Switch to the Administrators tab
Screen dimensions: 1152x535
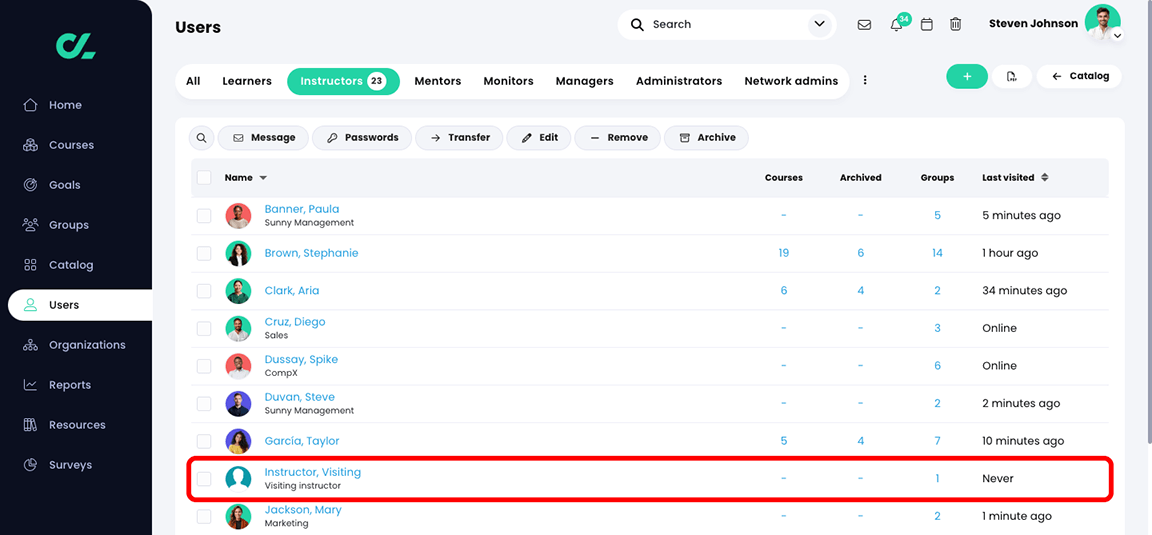[x=679, y=81]
